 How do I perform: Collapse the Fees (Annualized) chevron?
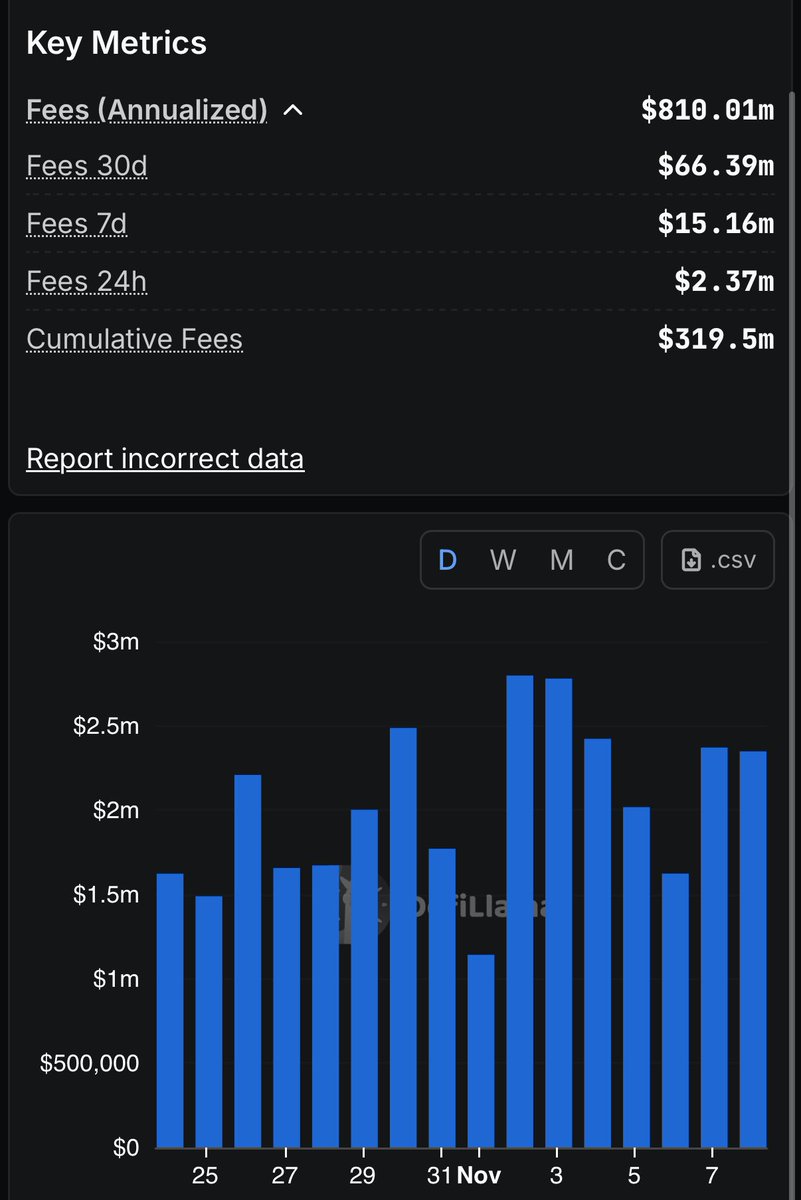[x=293, y=110]
